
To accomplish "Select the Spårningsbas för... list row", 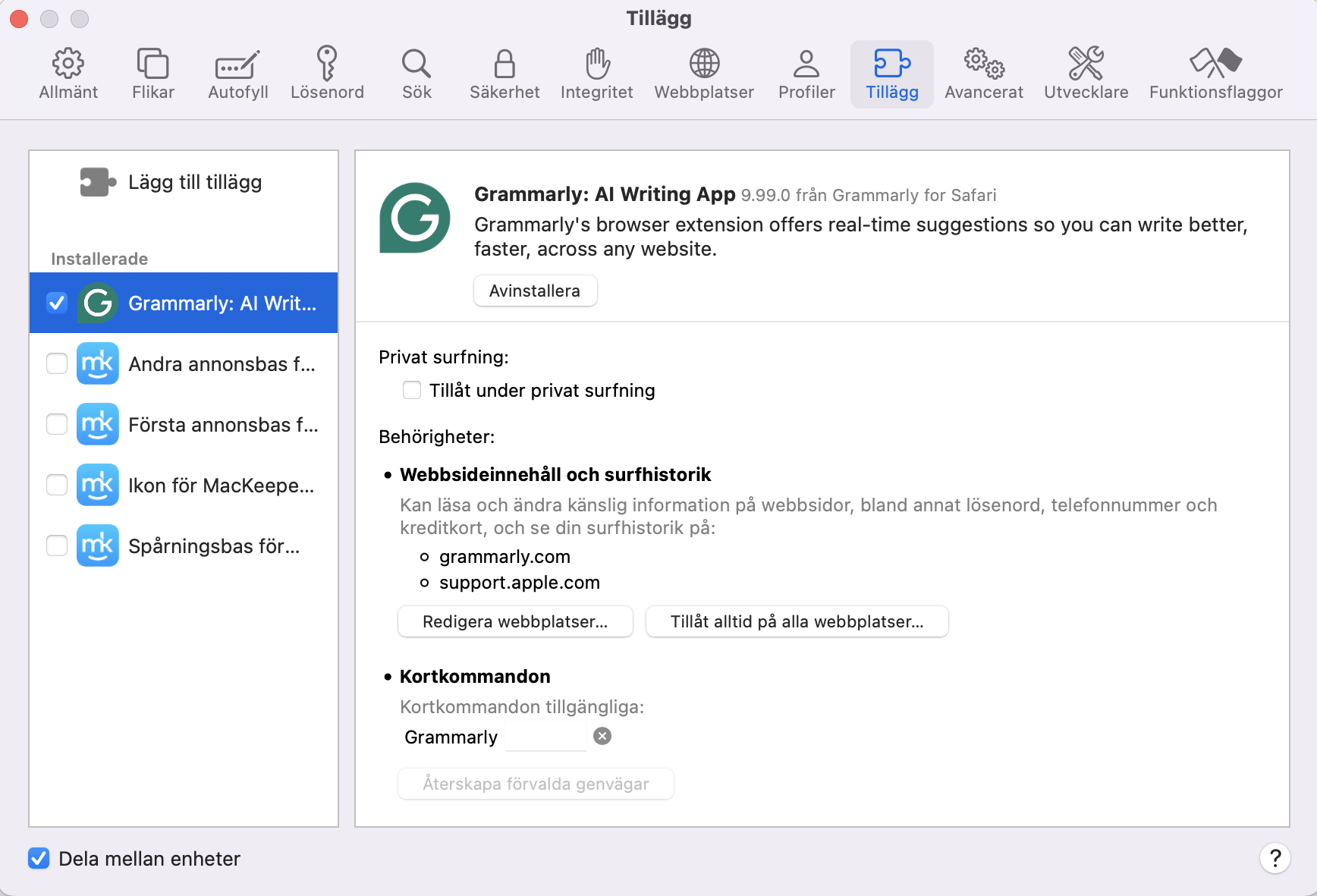I will 184,545.
